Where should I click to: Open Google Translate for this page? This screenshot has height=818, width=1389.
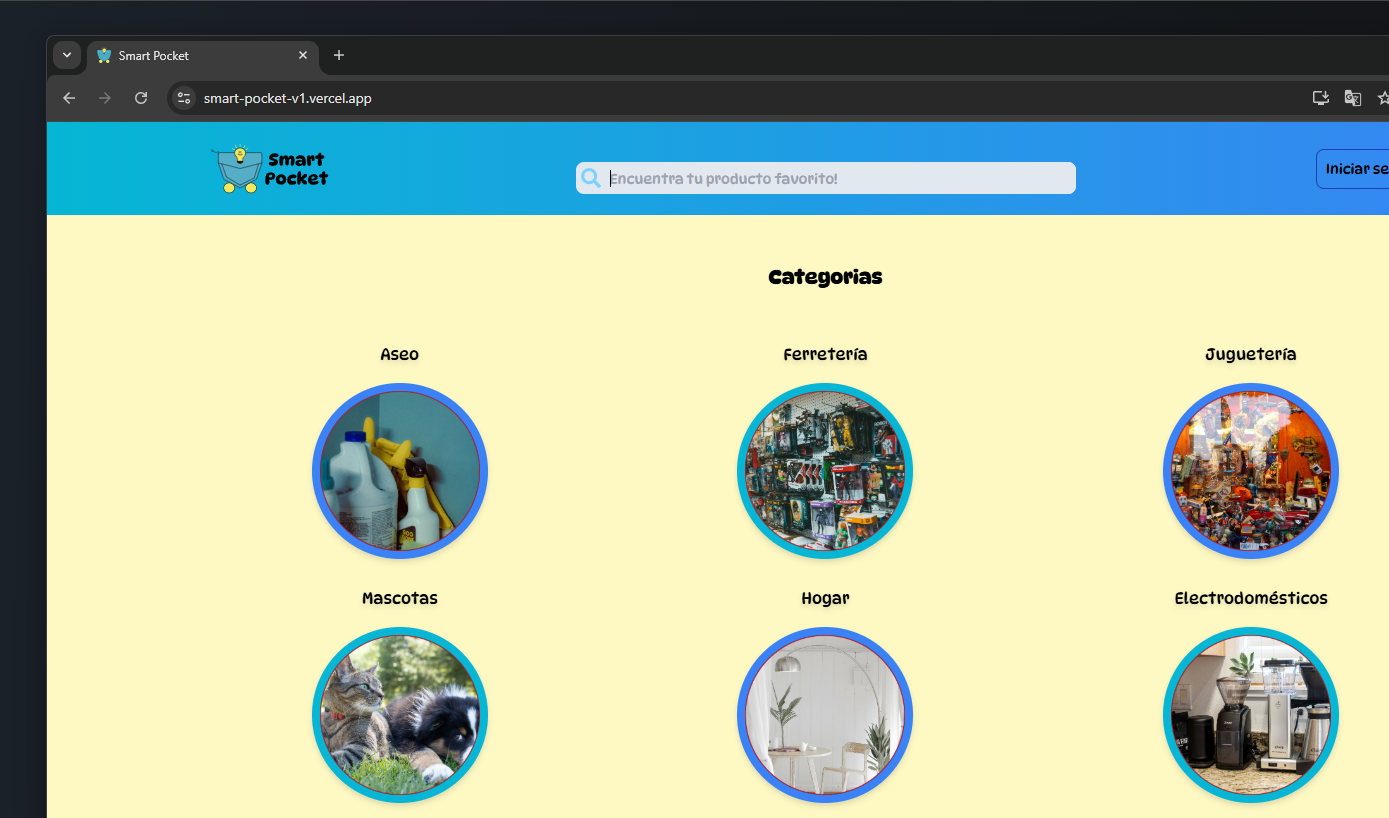coord(1353,98)
